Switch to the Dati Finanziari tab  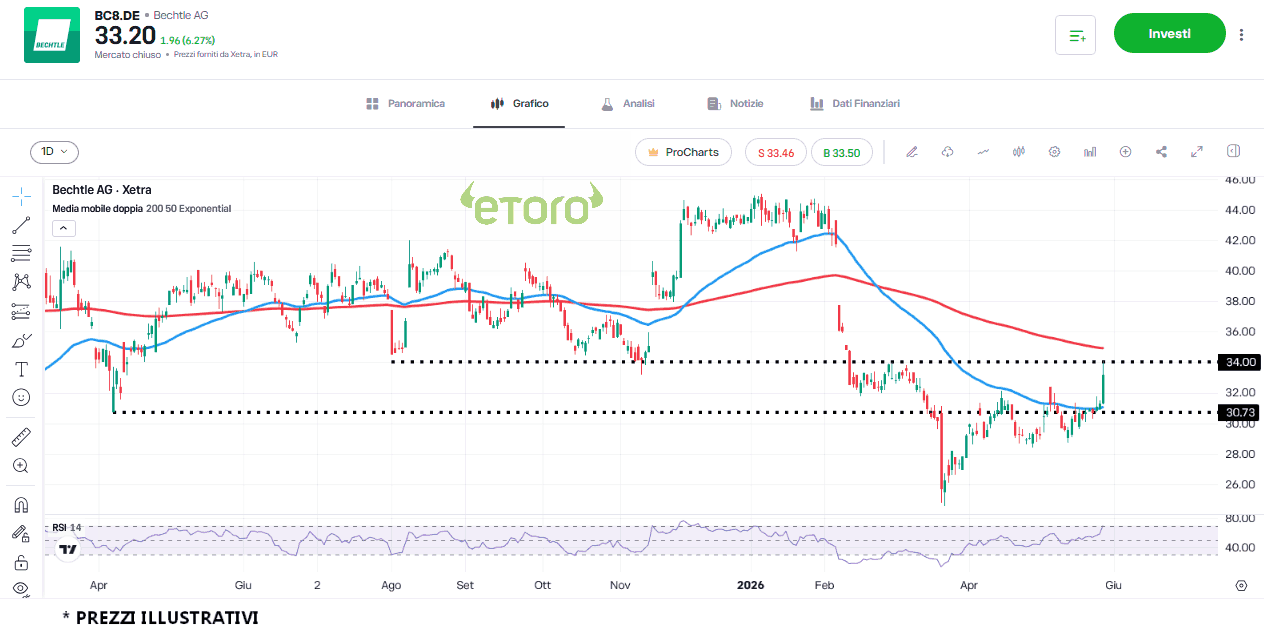855,103
